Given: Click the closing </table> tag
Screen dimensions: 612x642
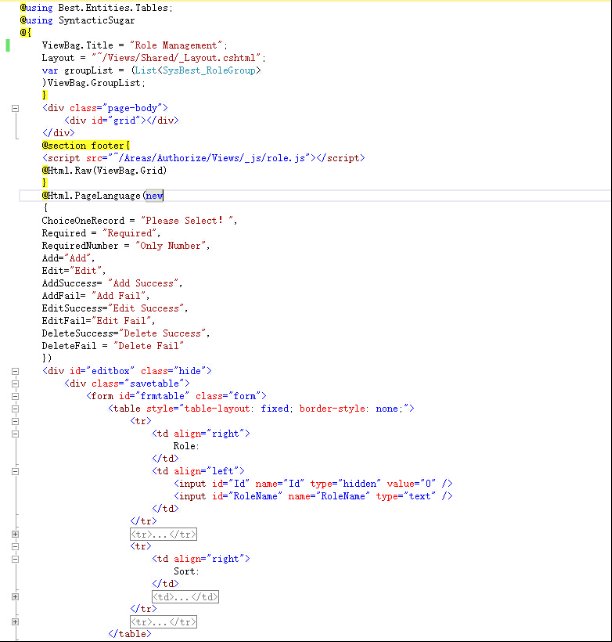Looking at the screenshot, I should coord(130,634).
